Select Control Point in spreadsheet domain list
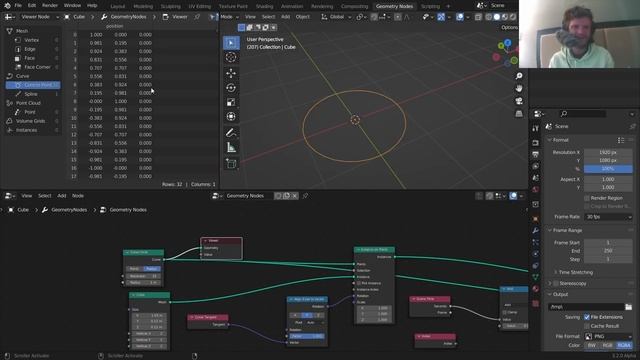Viewport: 640px width, 360px height. point(33,85)
